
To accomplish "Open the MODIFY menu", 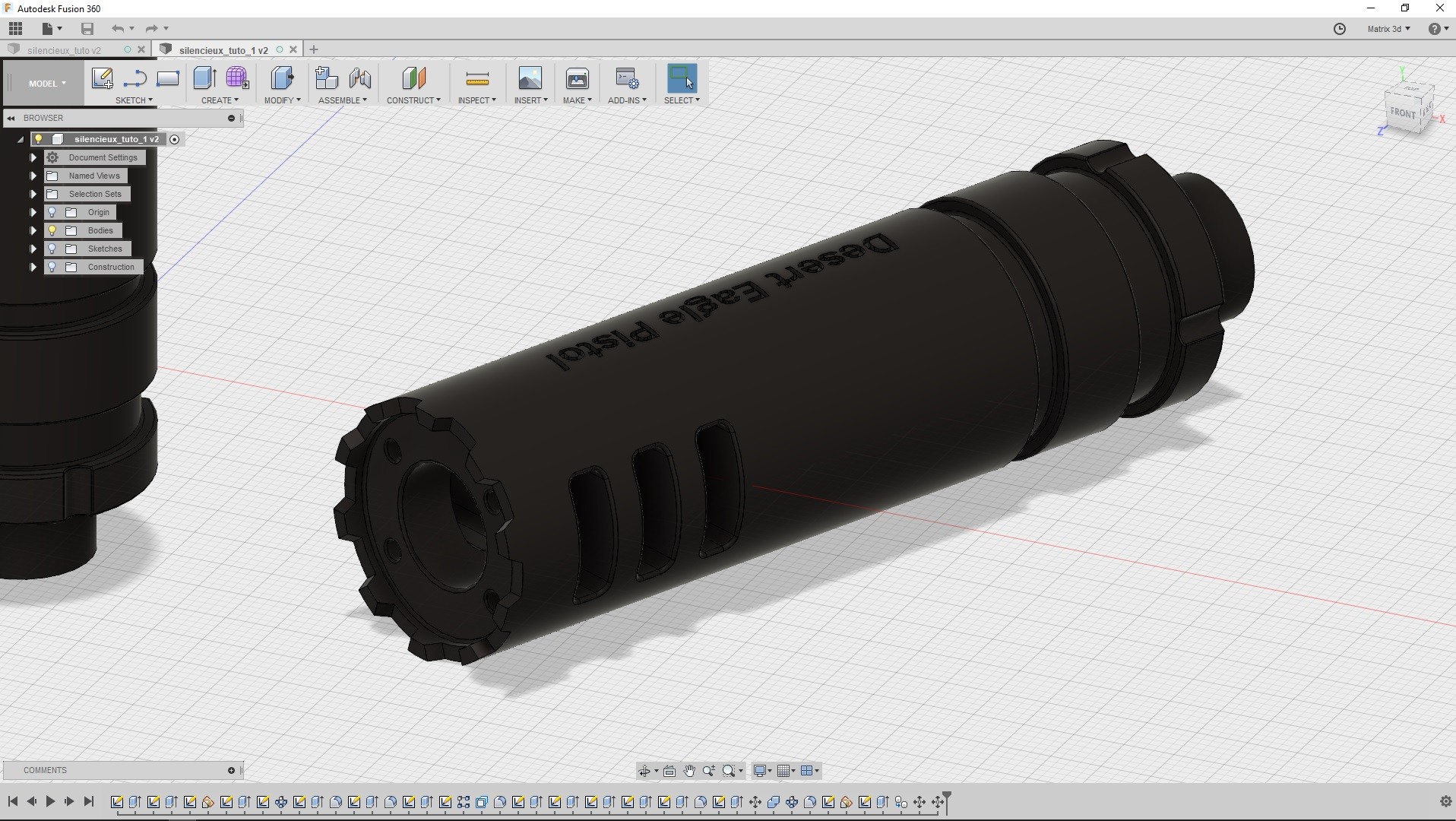I will (282, 100).
